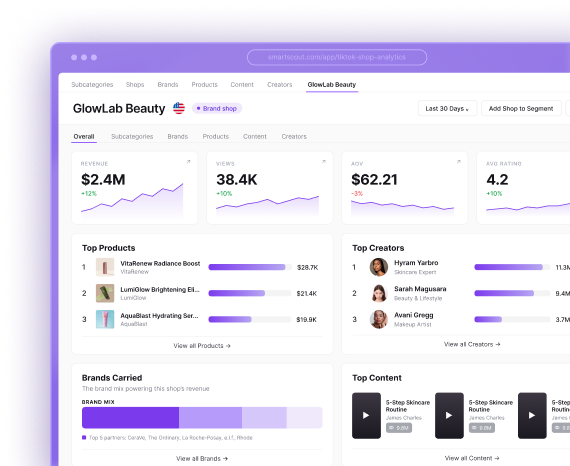Open the expand arrow on the Revenue card
570x466 pixels.
188,161
